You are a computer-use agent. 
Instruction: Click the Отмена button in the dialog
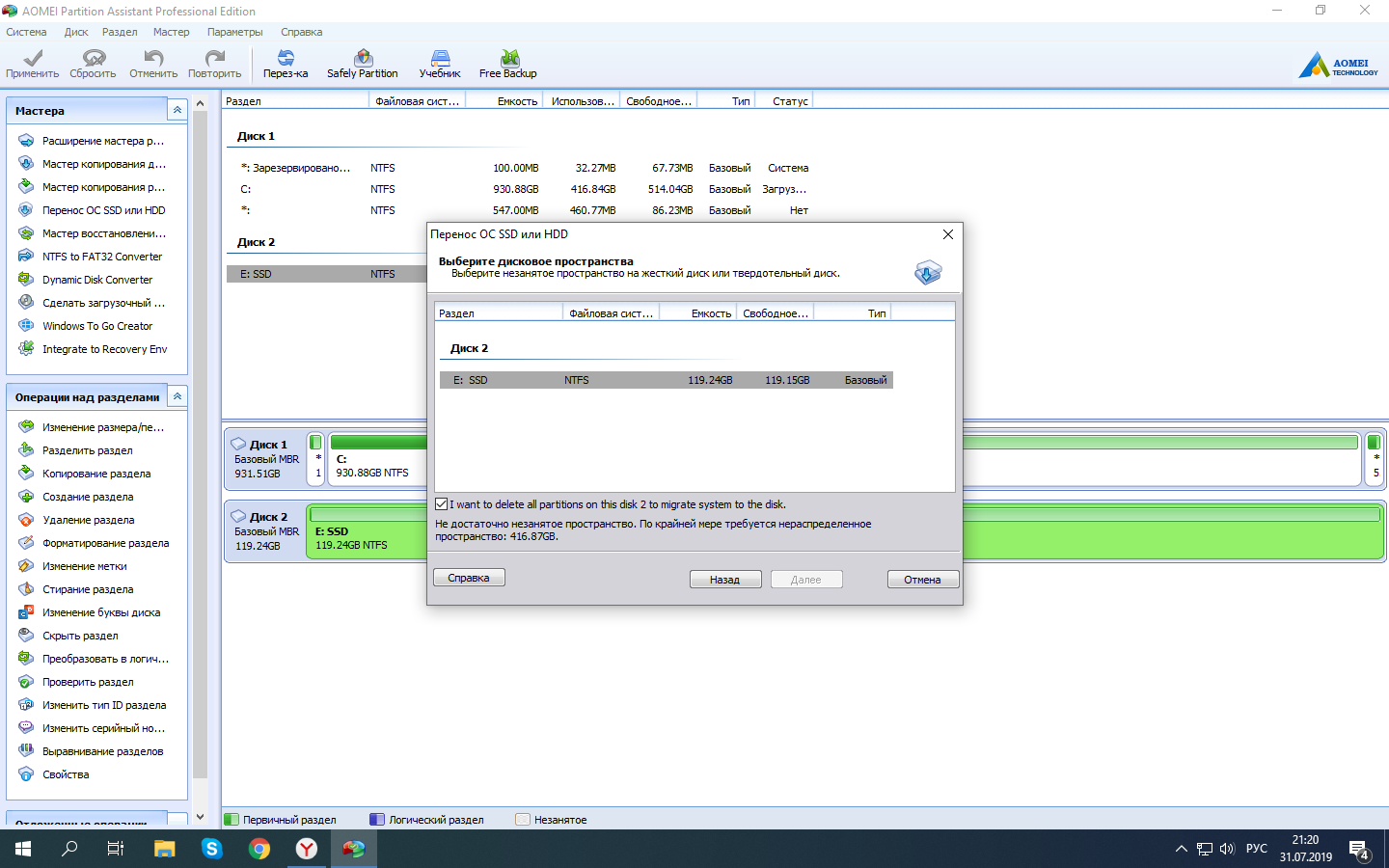coord(923,580)
